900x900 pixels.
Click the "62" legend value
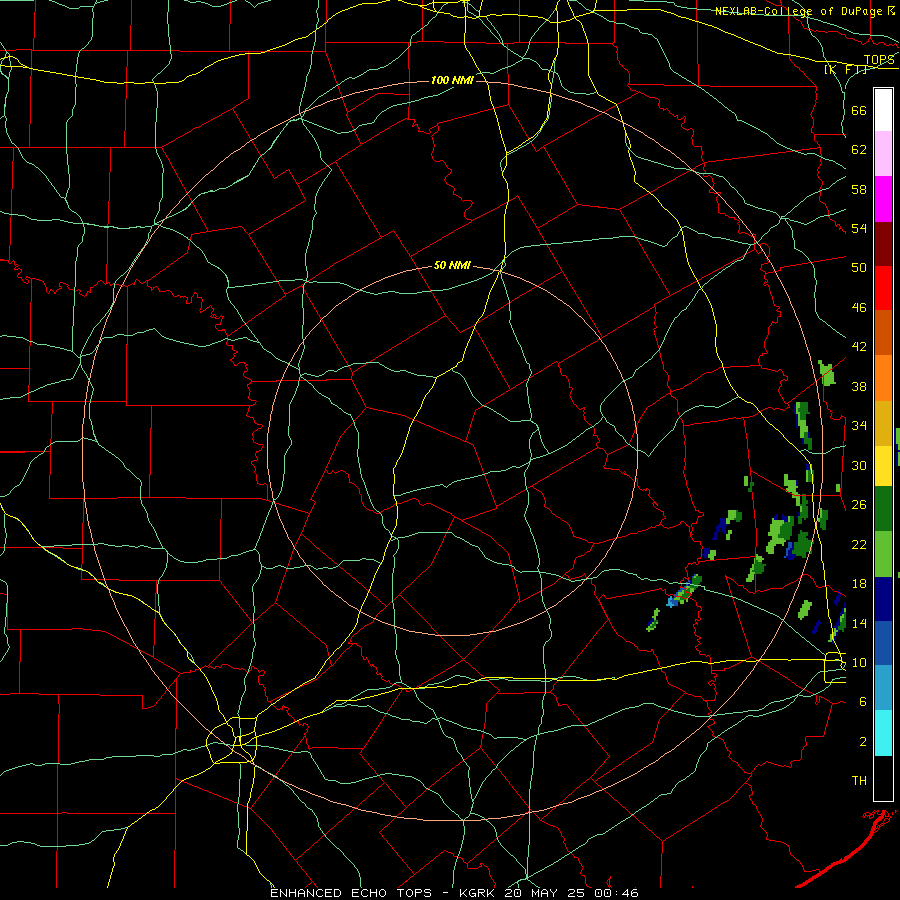(859, 150)
